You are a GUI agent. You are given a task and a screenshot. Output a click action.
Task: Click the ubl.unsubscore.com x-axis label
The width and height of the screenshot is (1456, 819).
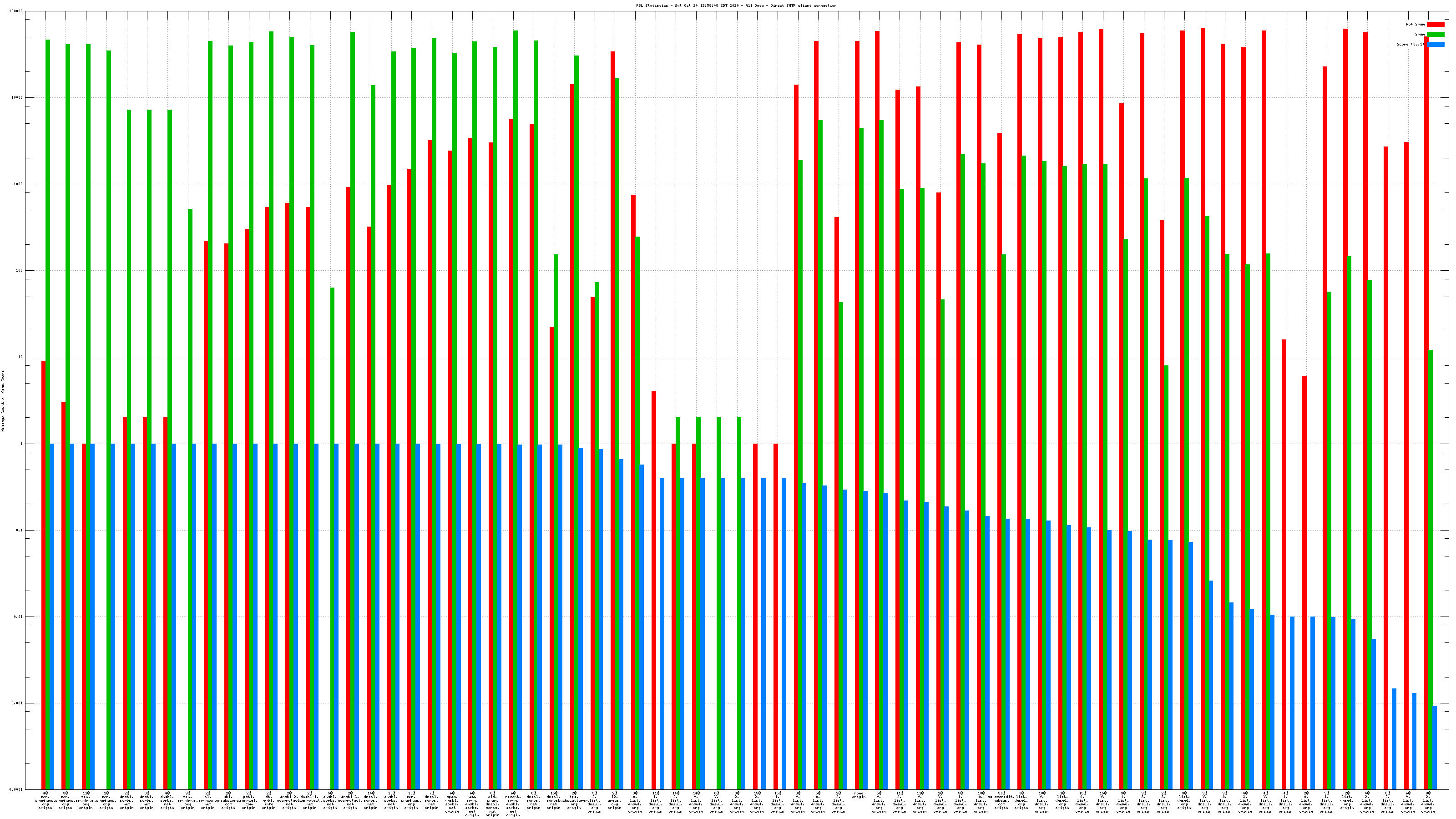pyautogui.click(x=228, y=800)
